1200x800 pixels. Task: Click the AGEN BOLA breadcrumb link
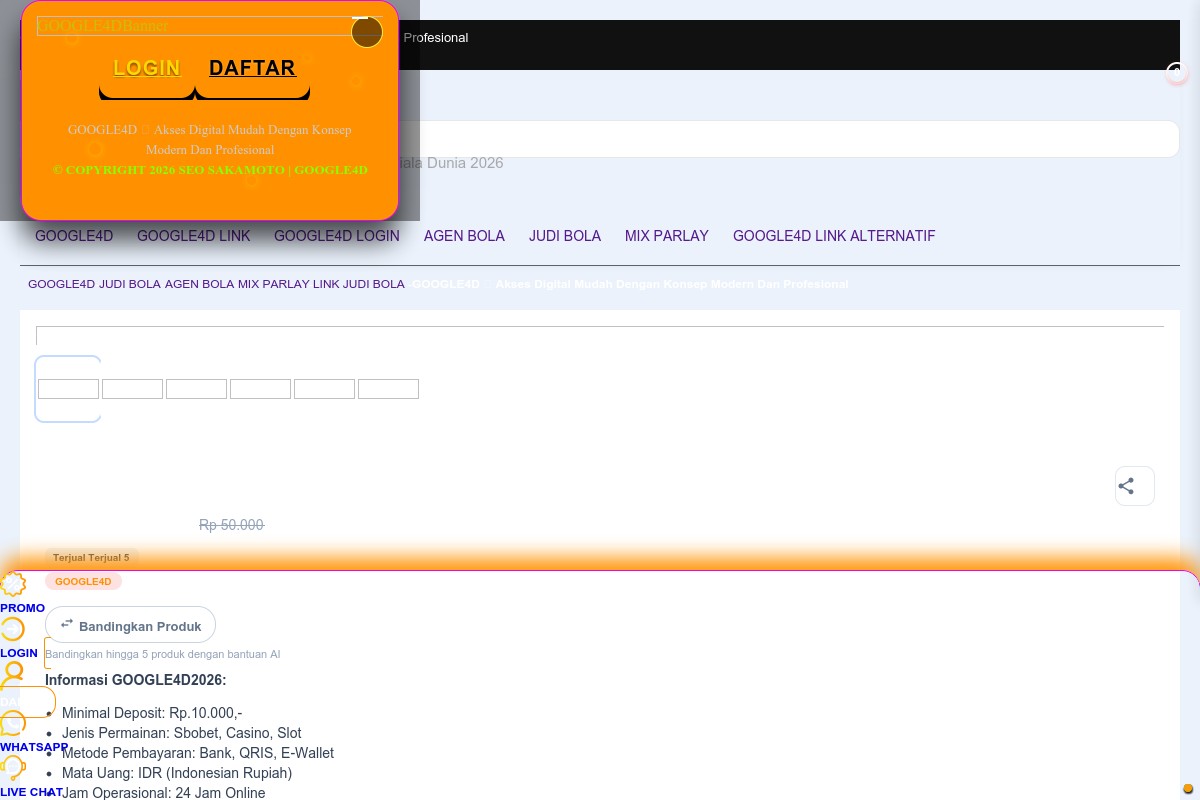pyautogui.click(x=199, y=284)
